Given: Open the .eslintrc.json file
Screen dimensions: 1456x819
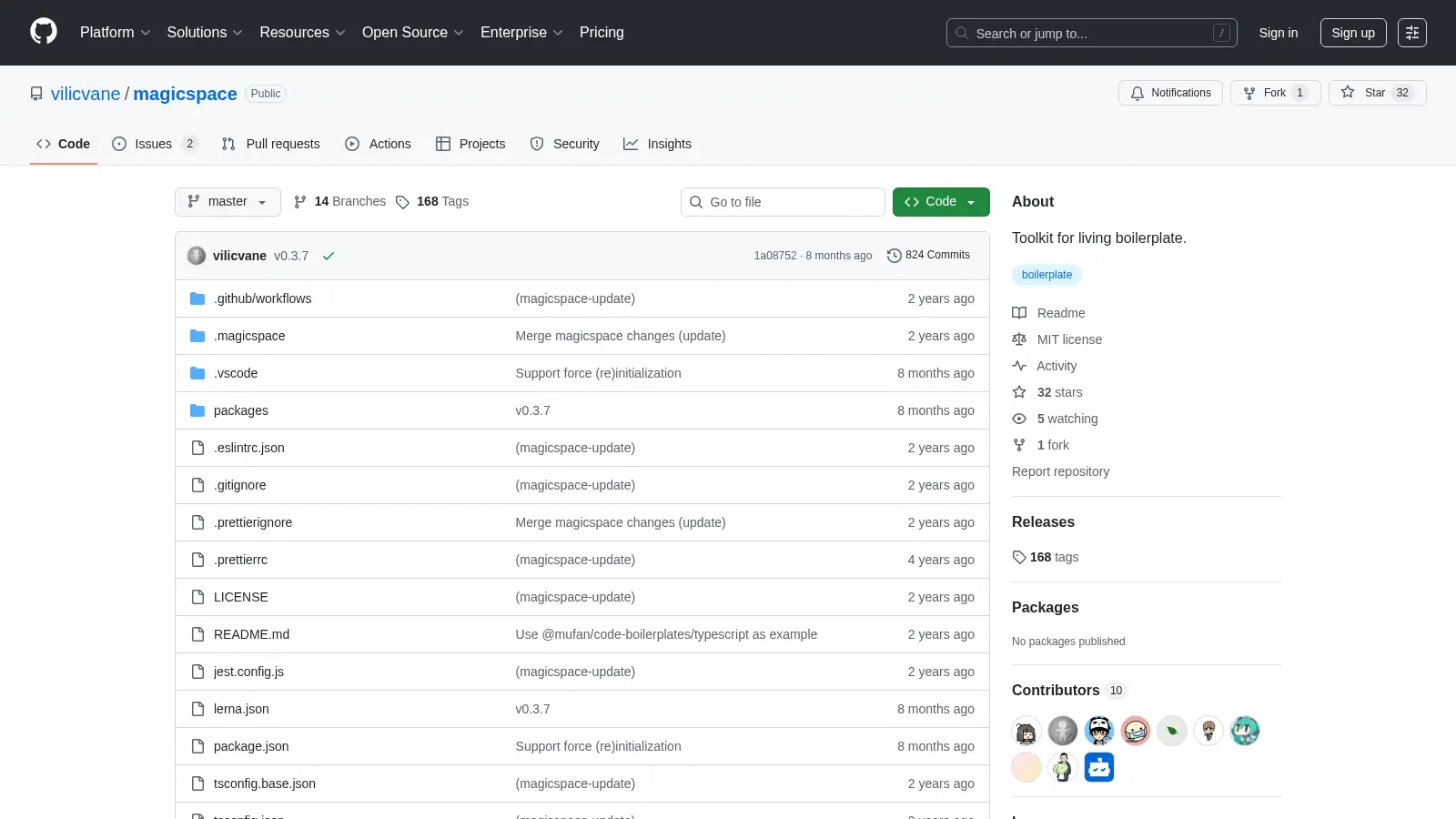Looking at the screenshot, I should point(249,448).
